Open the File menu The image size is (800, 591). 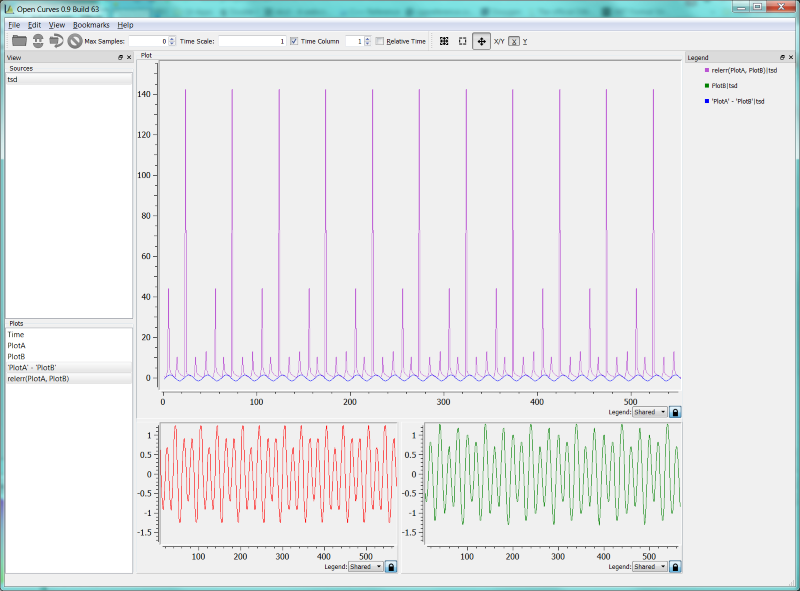(14, 24)
